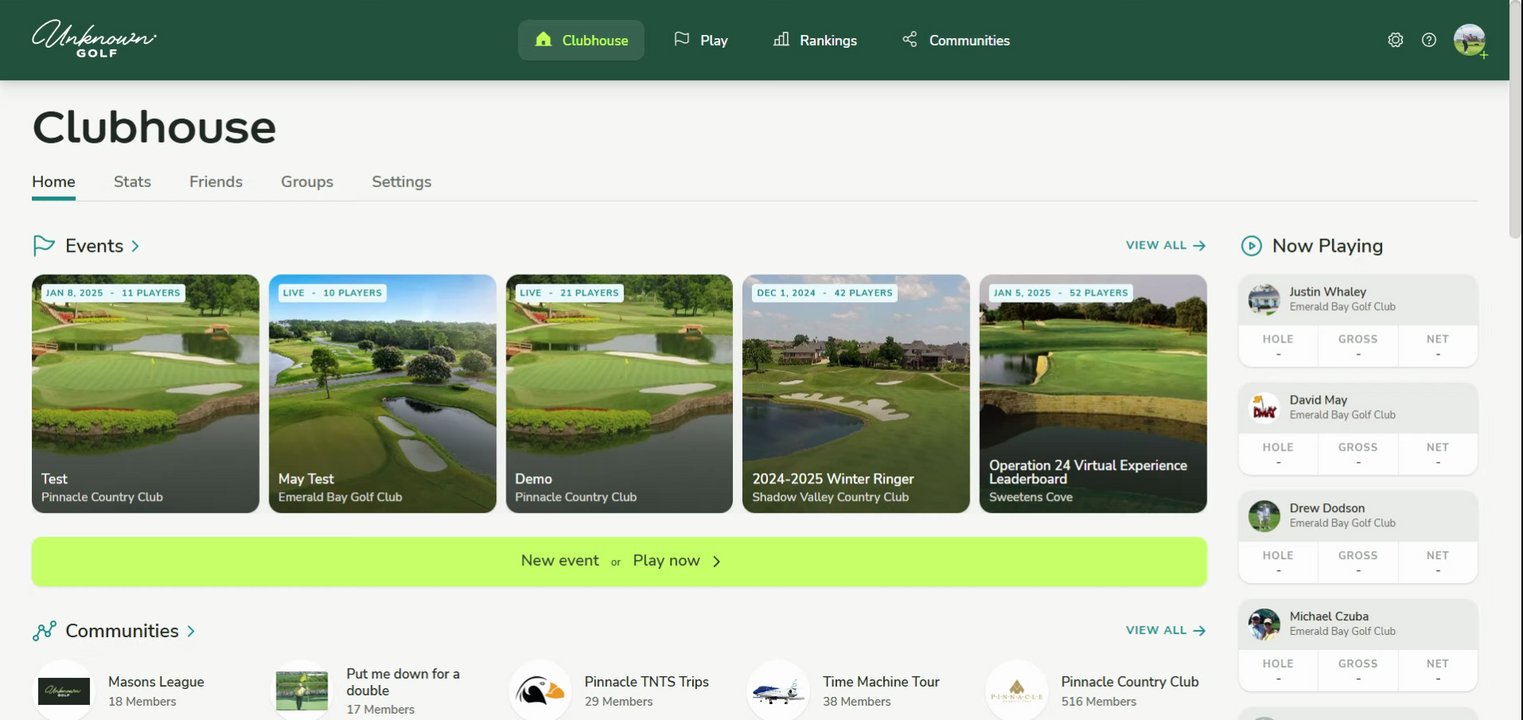Click the New event link
This screenshot has width=1523, height=720.
pos(560,560)
